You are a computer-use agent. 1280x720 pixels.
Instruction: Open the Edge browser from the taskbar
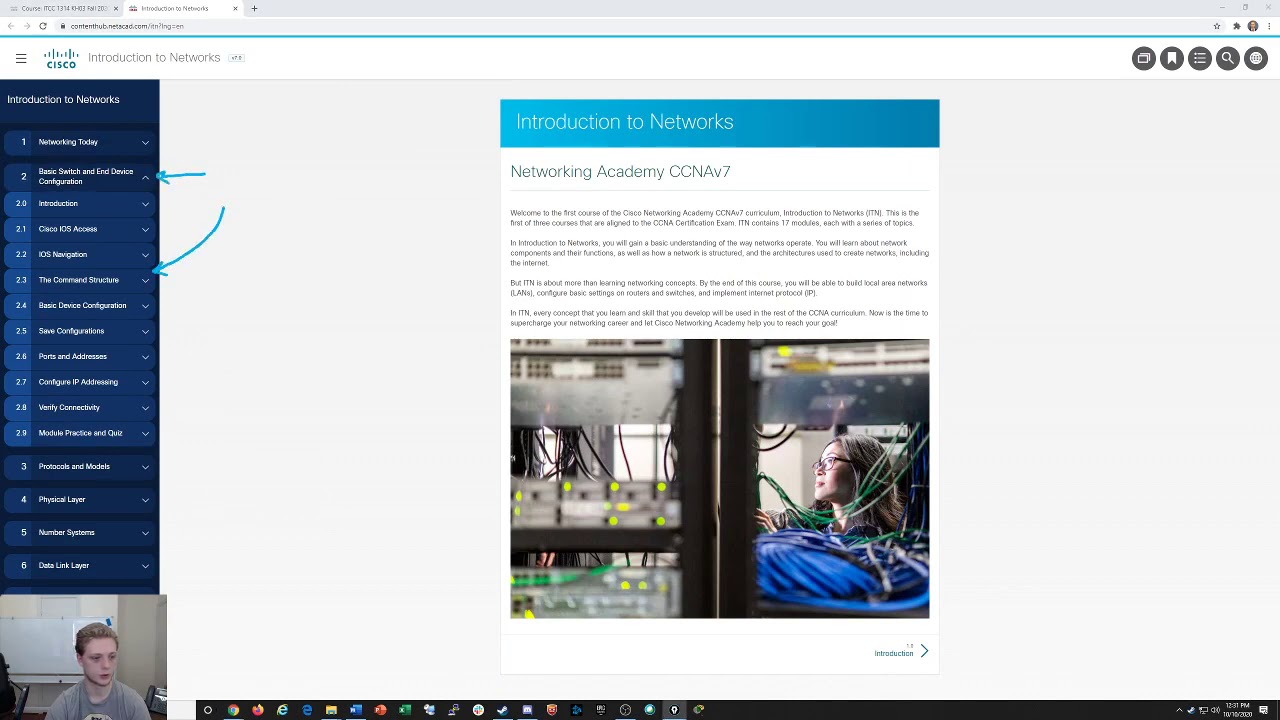[307, 710]
